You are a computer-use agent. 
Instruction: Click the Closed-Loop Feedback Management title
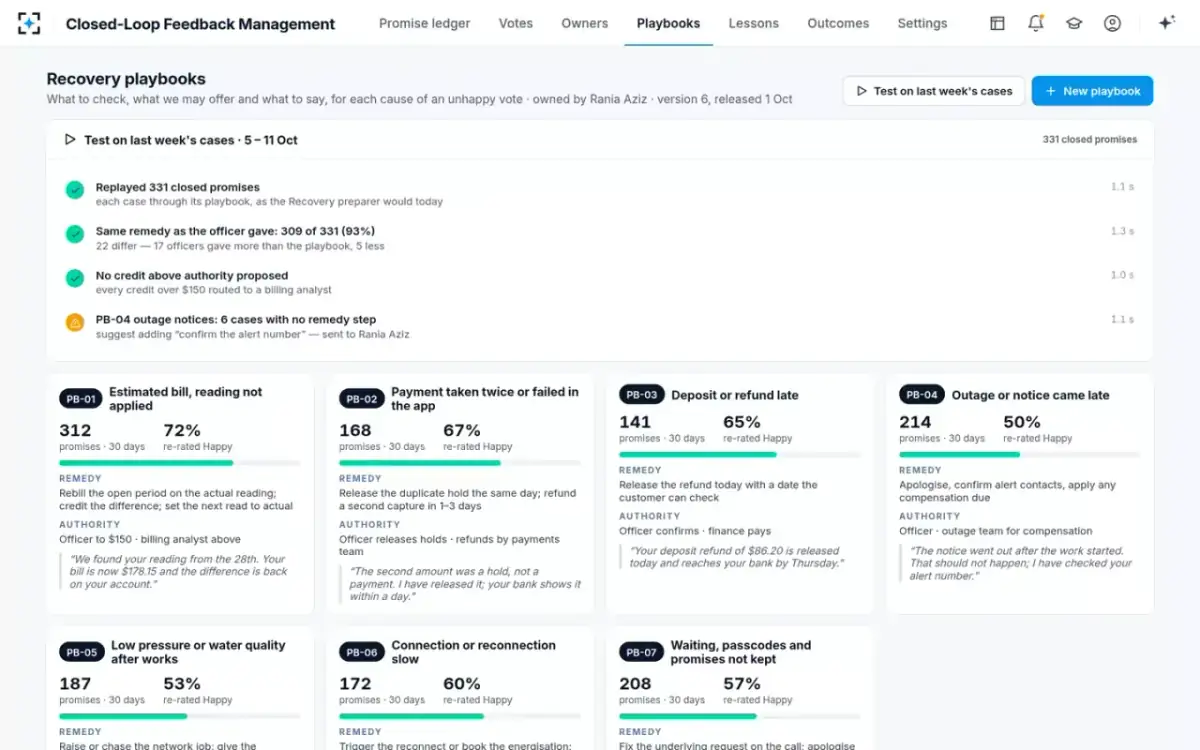click(x=200, y=24)
